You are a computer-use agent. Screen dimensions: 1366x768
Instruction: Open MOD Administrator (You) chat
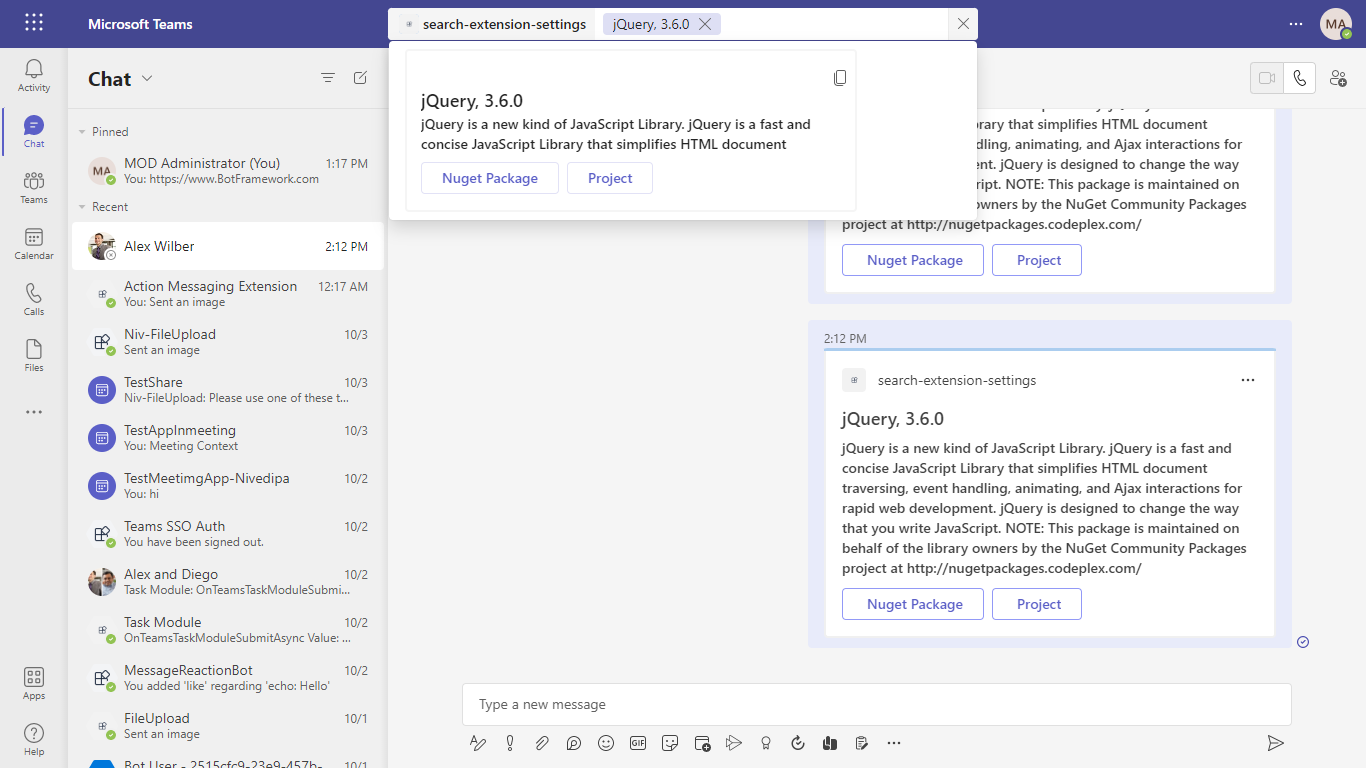pyautogui.click(x=228, y=171)
